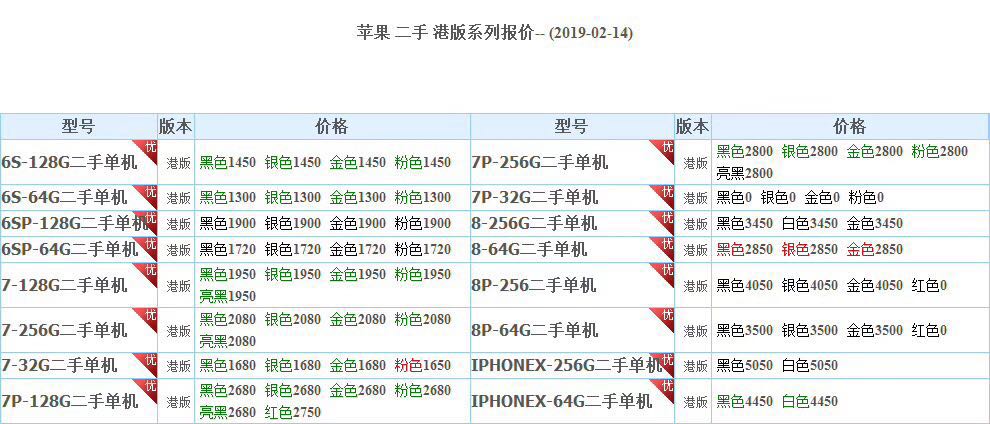Select model name 8-256G二手单机

coord(534,223)
